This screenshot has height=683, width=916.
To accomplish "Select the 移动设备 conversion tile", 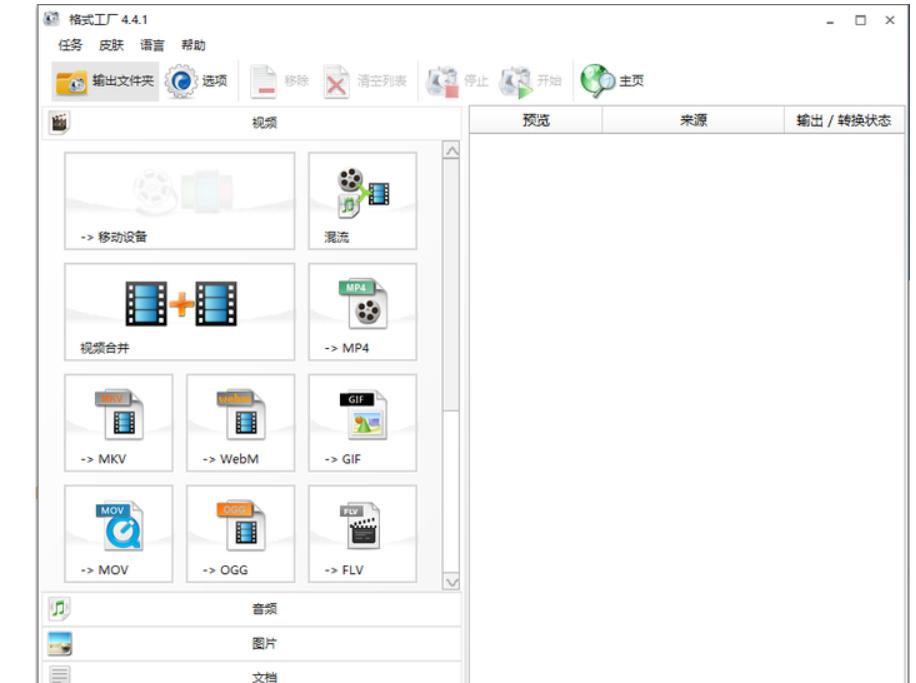I will tap(179, 201).
